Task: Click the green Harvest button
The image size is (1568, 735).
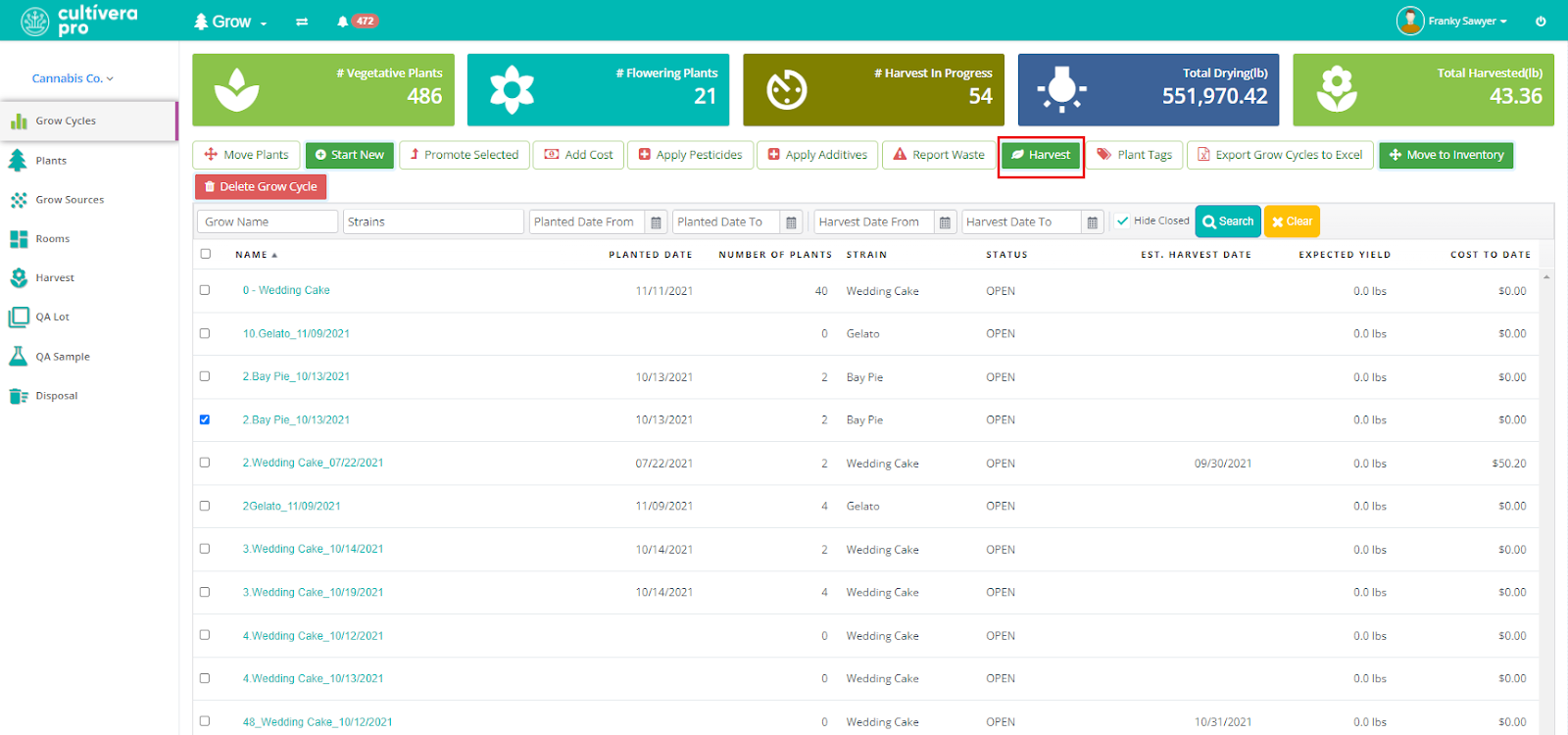Action: pos(1041,155)
